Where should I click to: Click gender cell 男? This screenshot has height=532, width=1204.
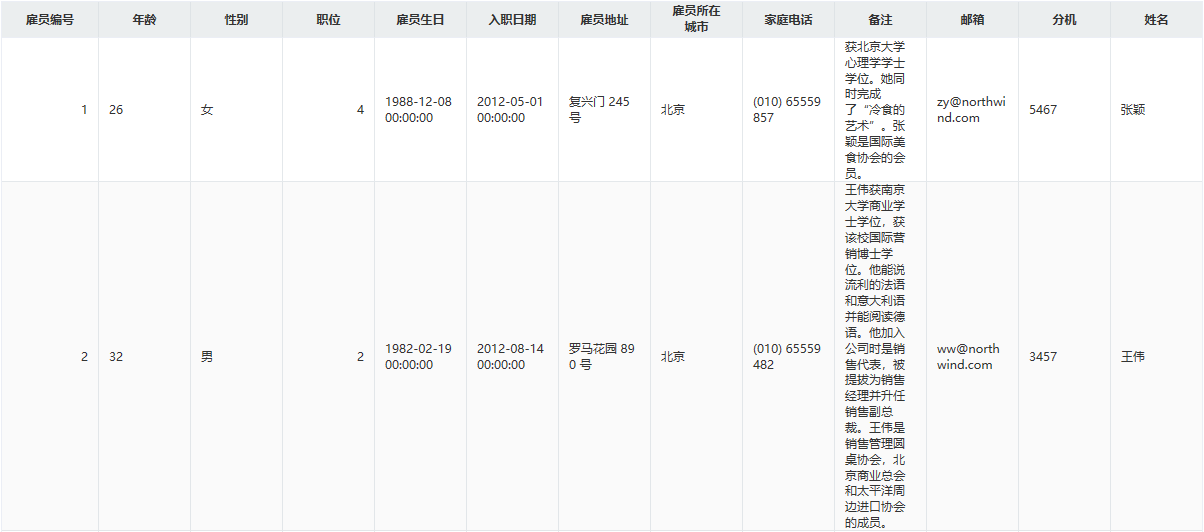pos(236,356)
